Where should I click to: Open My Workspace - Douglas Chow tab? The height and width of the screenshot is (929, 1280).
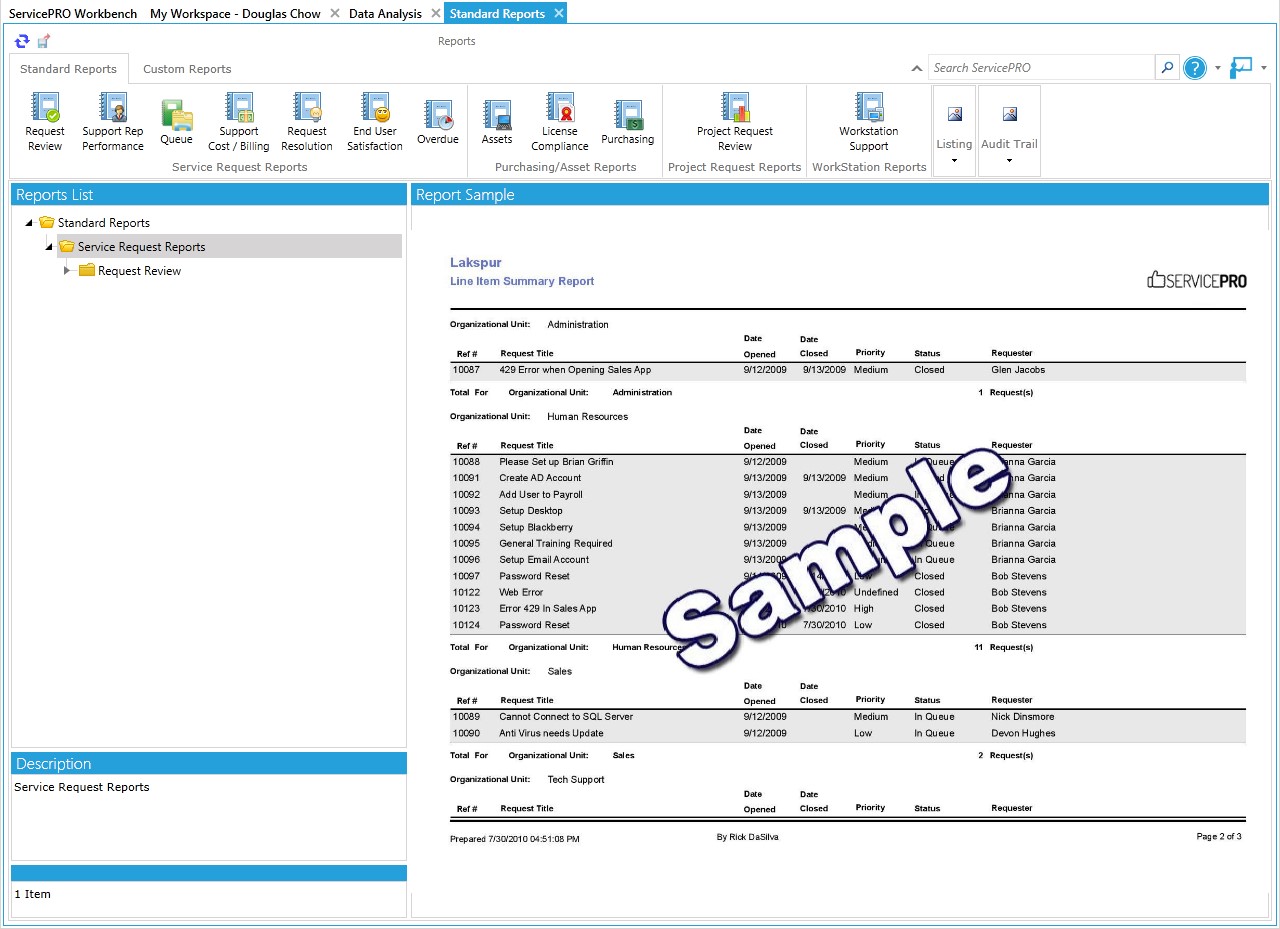click(x=235, y=14)
